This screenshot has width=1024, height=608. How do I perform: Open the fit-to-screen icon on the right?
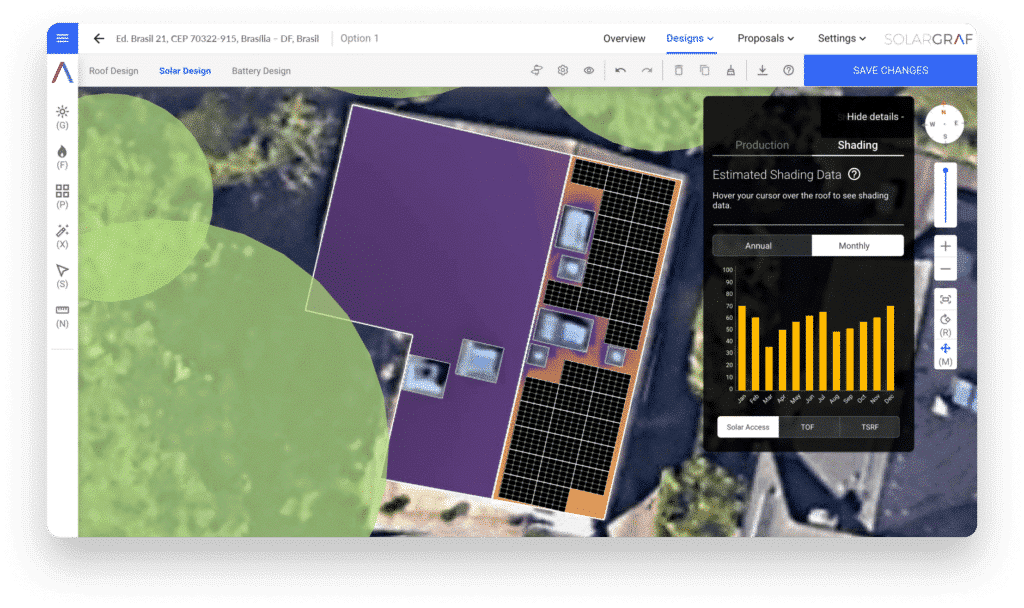tap(945, 298)
